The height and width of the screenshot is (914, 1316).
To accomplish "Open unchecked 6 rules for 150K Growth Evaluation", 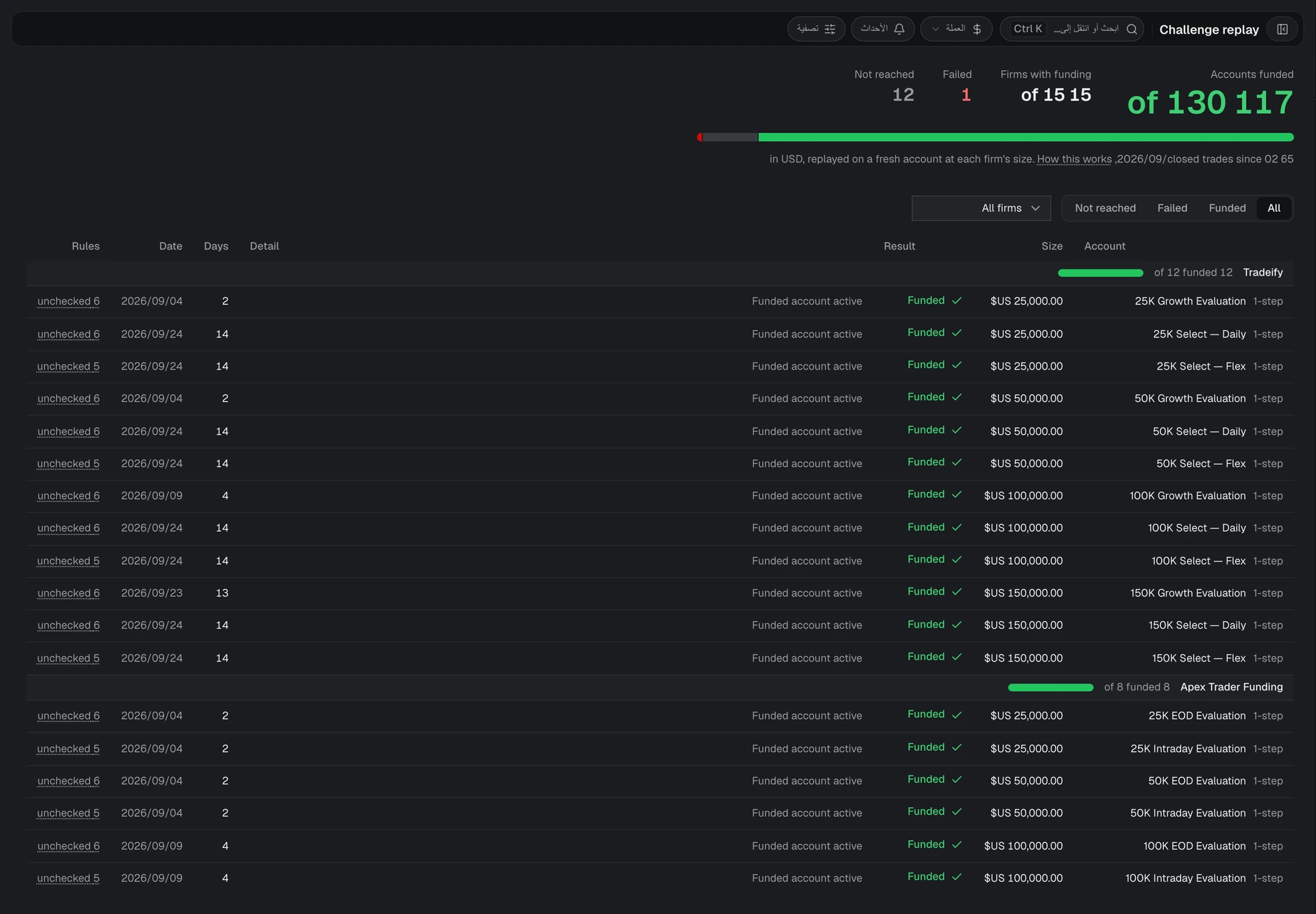I will (69, 594).
